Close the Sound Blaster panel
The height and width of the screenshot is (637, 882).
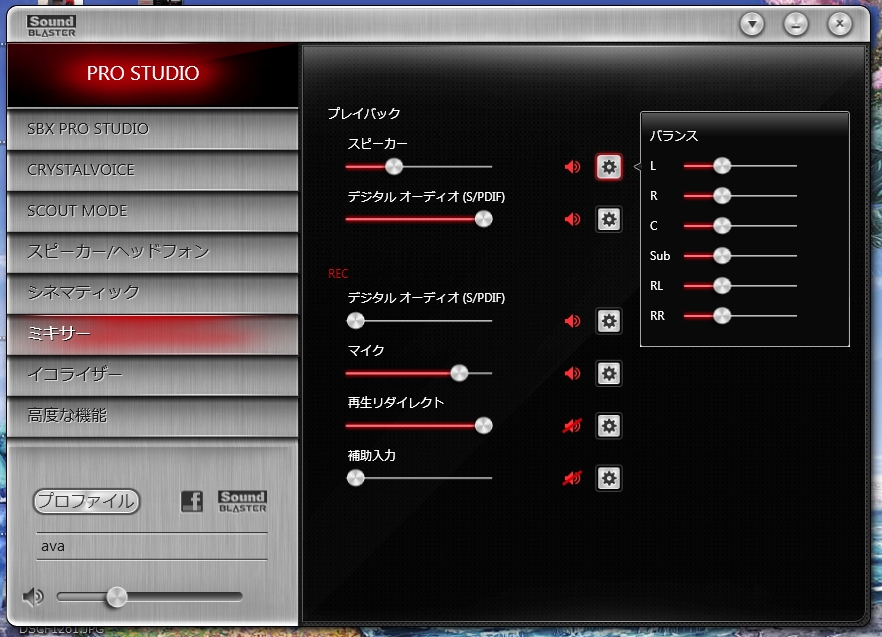(x=840, y=24)
